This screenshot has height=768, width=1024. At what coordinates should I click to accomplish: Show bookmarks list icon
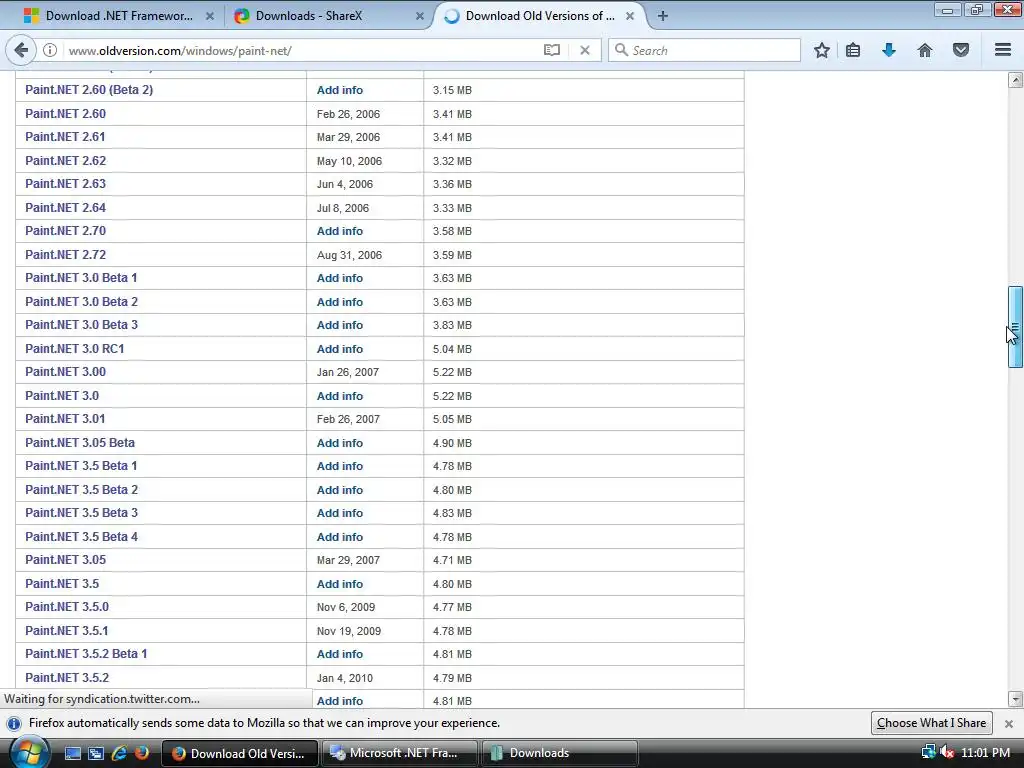point(853,50)
